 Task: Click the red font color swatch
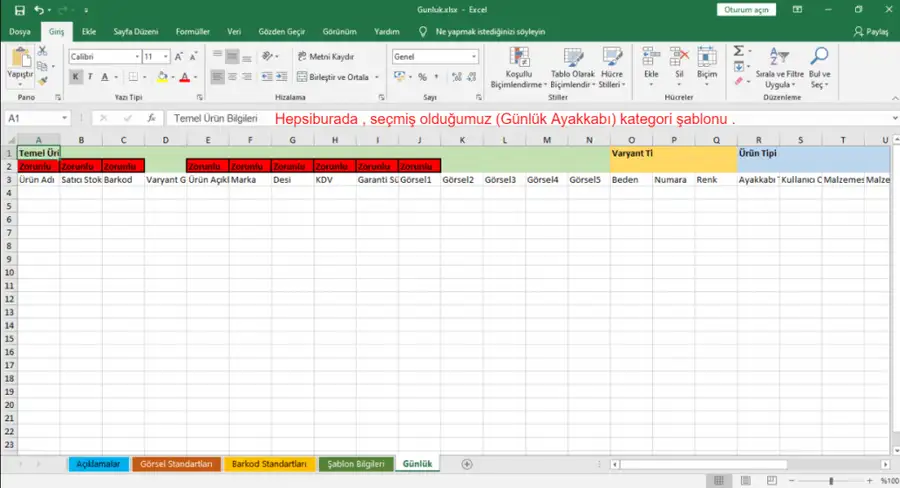click(x=185, y=78)
